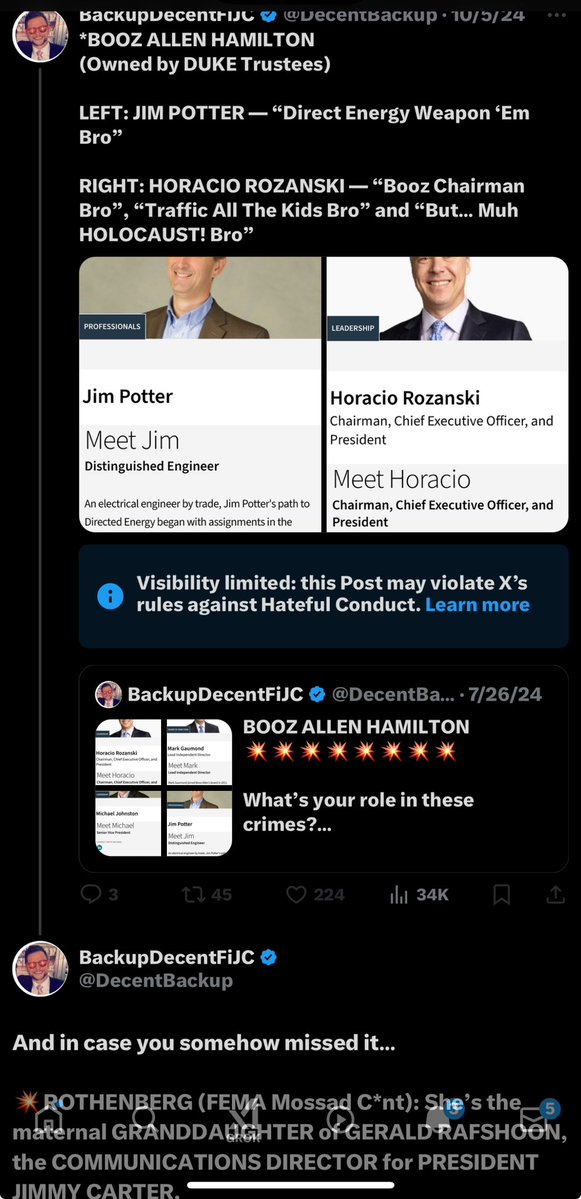
Task: Open Messages envelope with badge 5
Action: (534, 1119)
